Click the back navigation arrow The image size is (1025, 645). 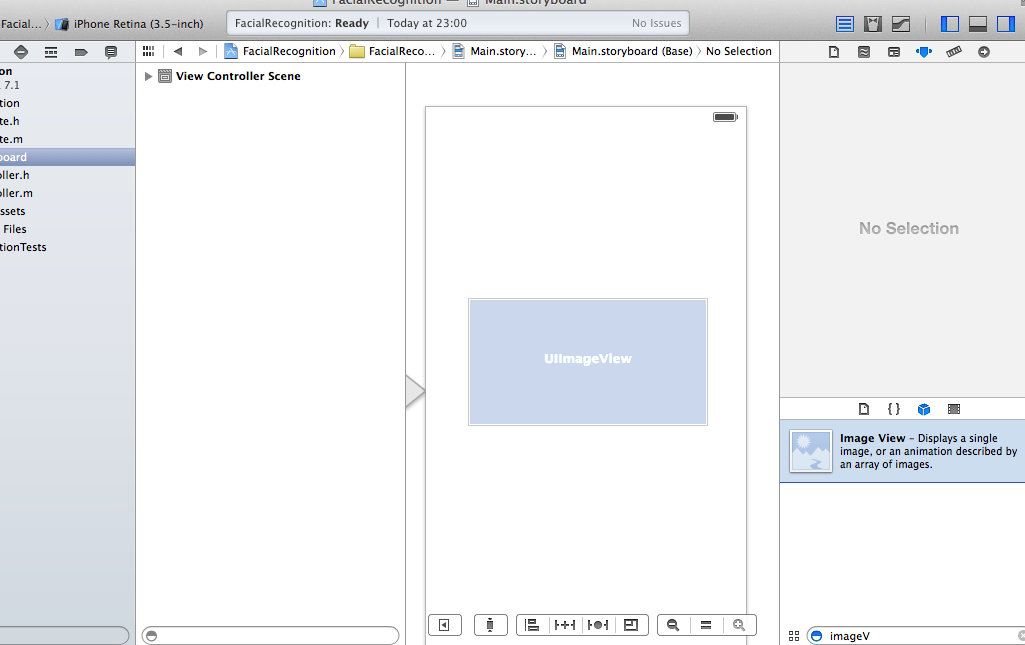coord(178,51)
